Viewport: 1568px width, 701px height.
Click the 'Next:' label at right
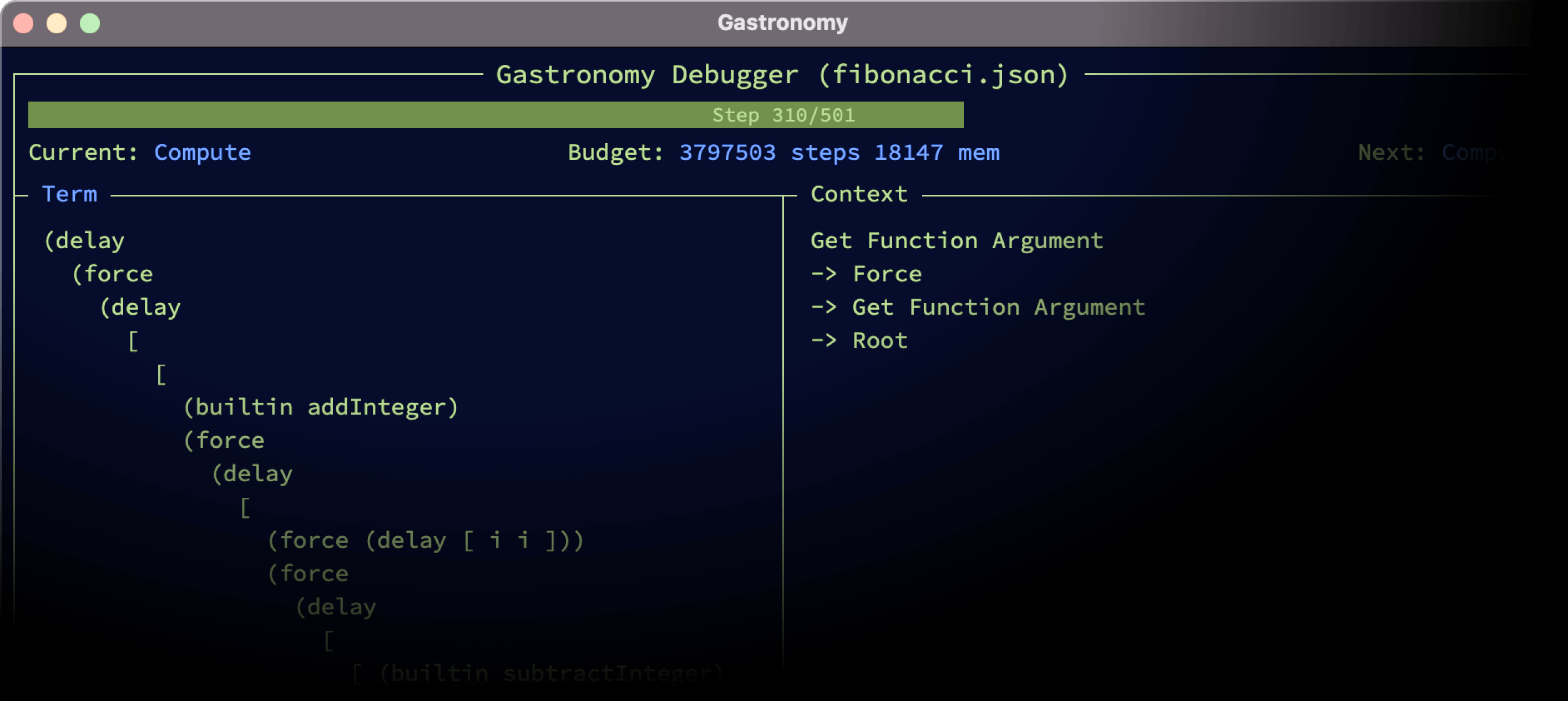point(1392,152)
